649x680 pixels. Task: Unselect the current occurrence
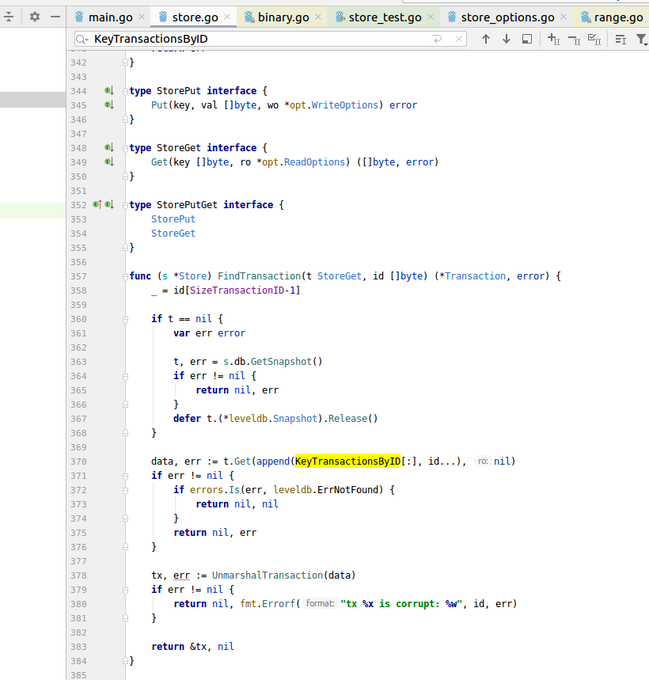[574, 40]
